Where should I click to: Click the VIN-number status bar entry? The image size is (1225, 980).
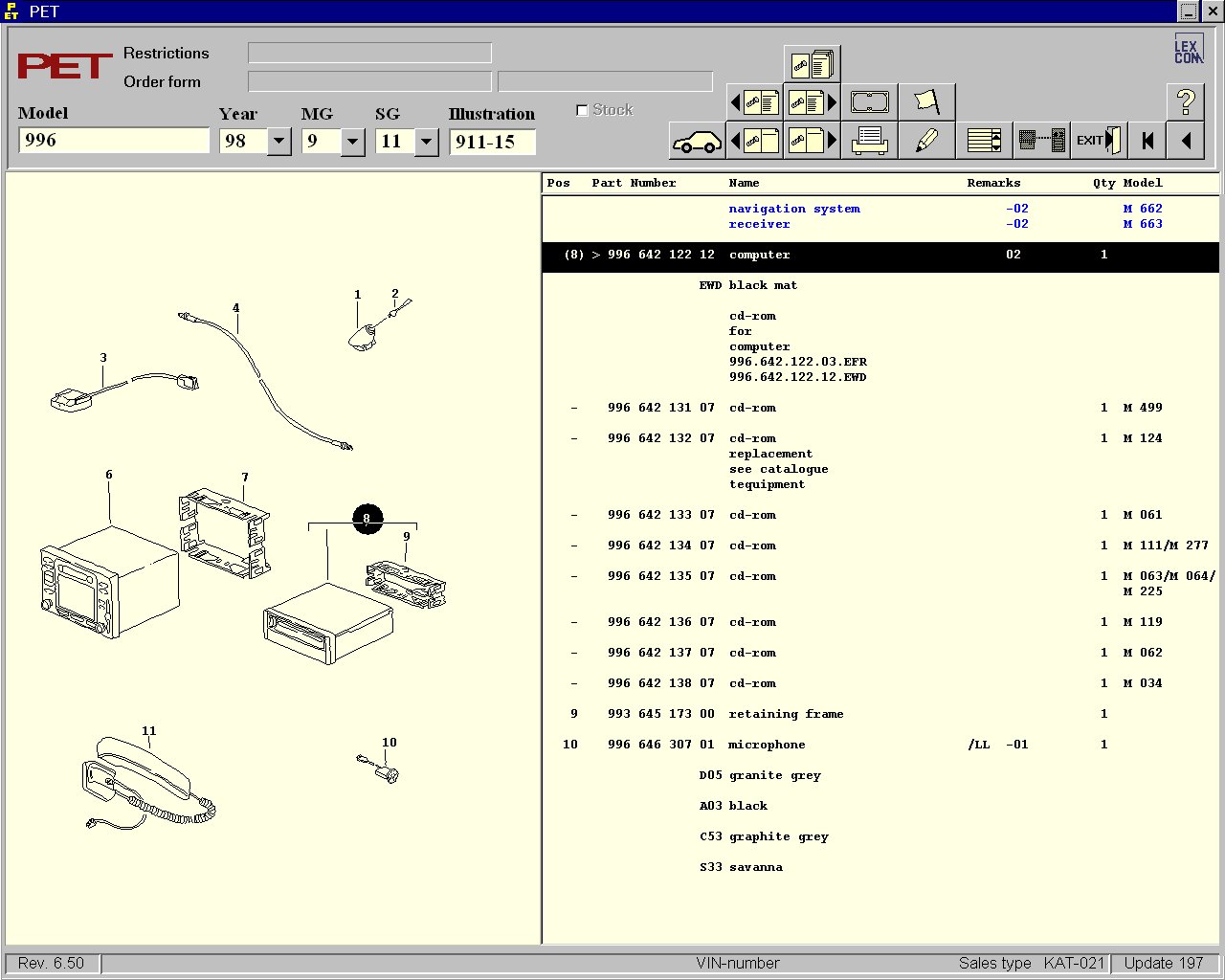738,963
